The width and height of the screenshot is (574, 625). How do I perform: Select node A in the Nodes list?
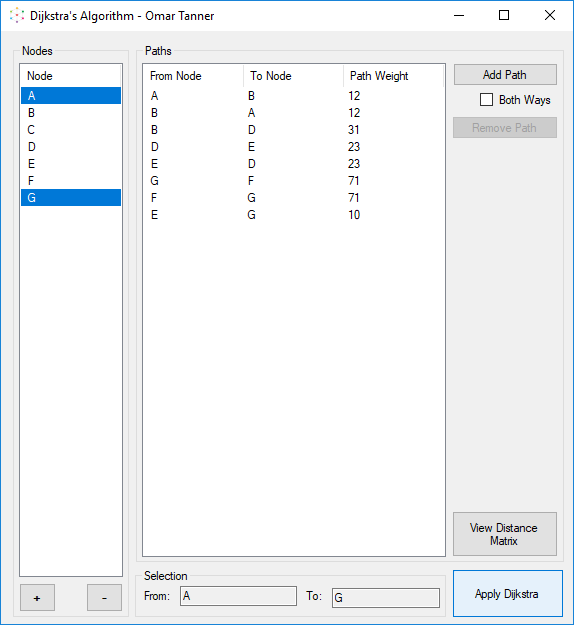(x=71, y=96)
